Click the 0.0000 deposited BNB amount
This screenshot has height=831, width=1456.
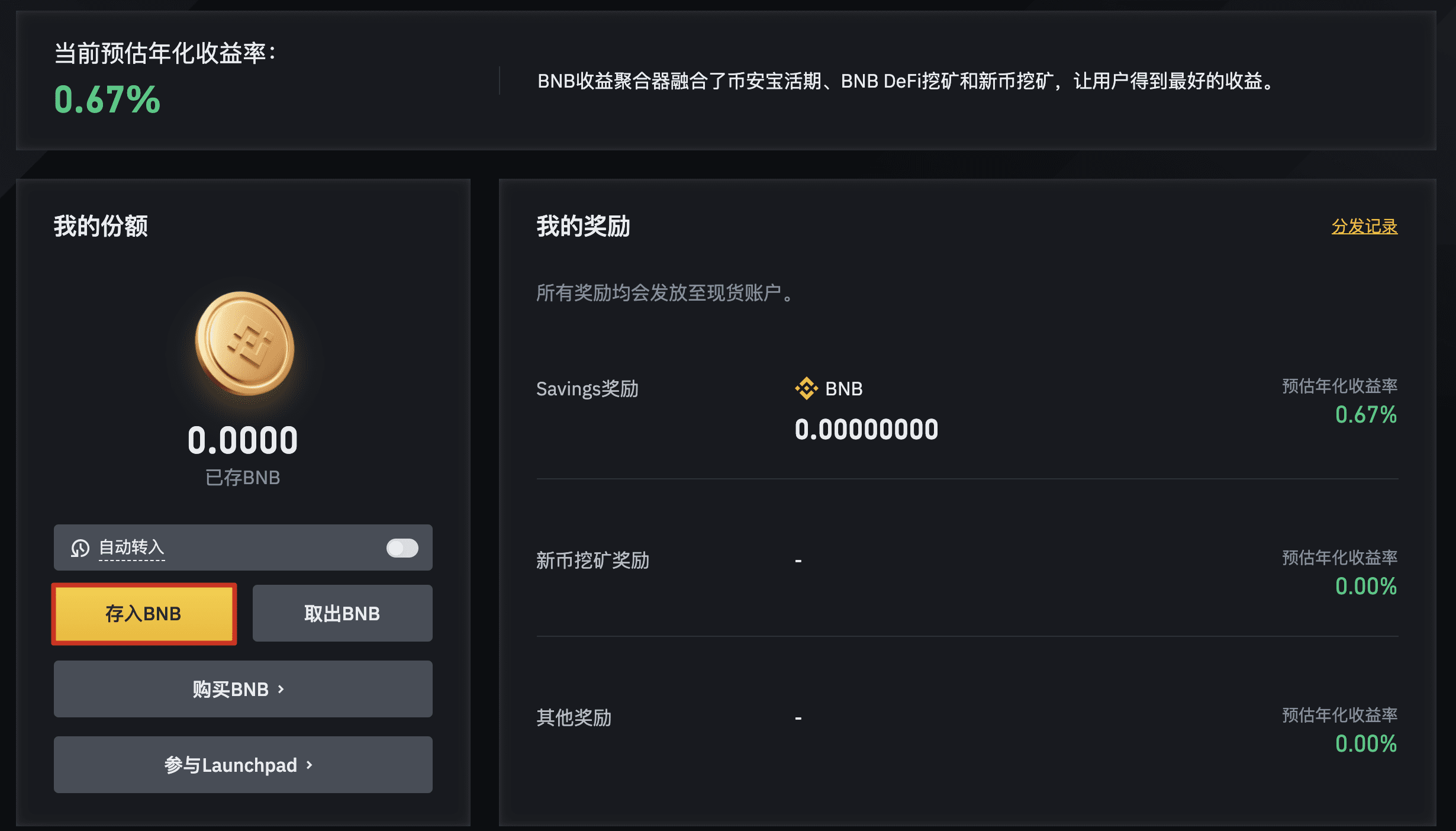[243, 440]
